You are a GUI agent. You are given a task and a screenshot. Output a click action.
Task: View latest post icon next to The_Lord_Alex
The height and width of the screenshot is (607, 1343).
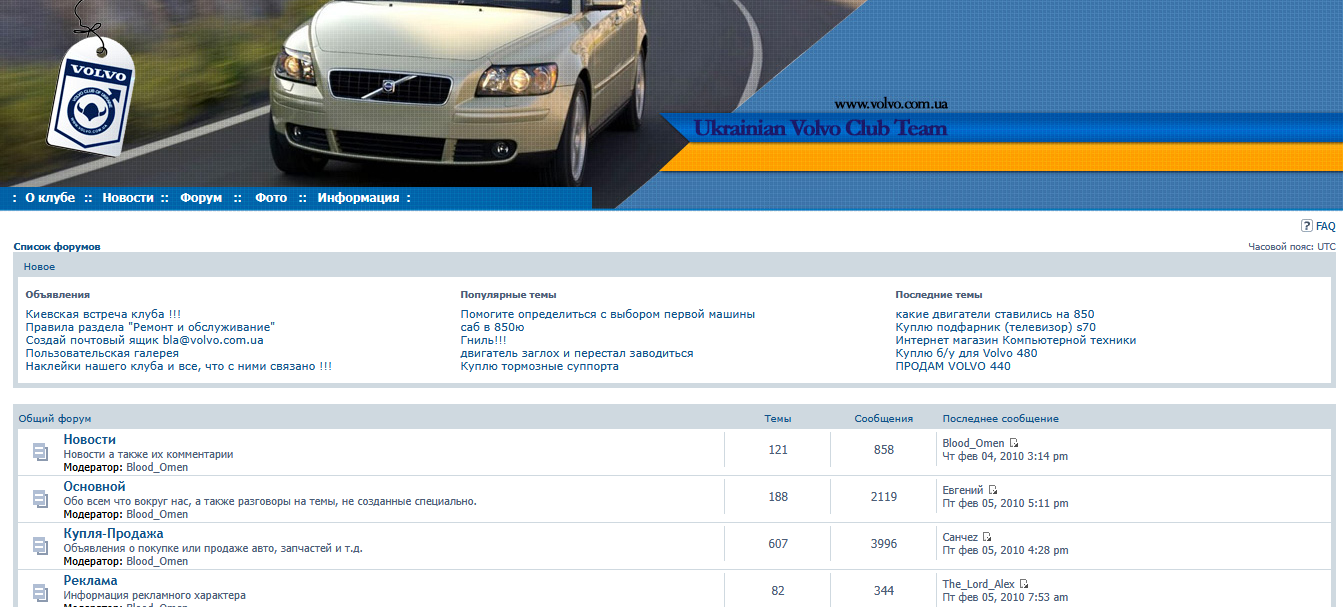click(x=1024, y=584)
